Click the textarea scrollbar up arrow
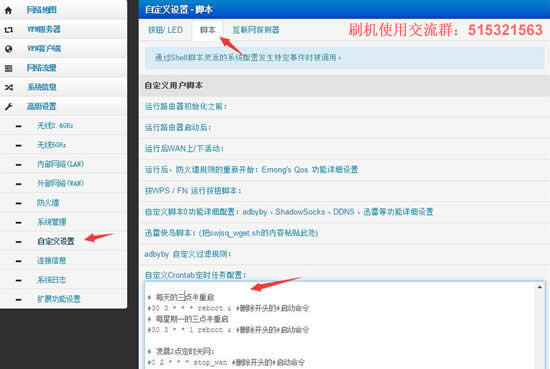Screen dimensions: 550x369 [x=540, y=287]
